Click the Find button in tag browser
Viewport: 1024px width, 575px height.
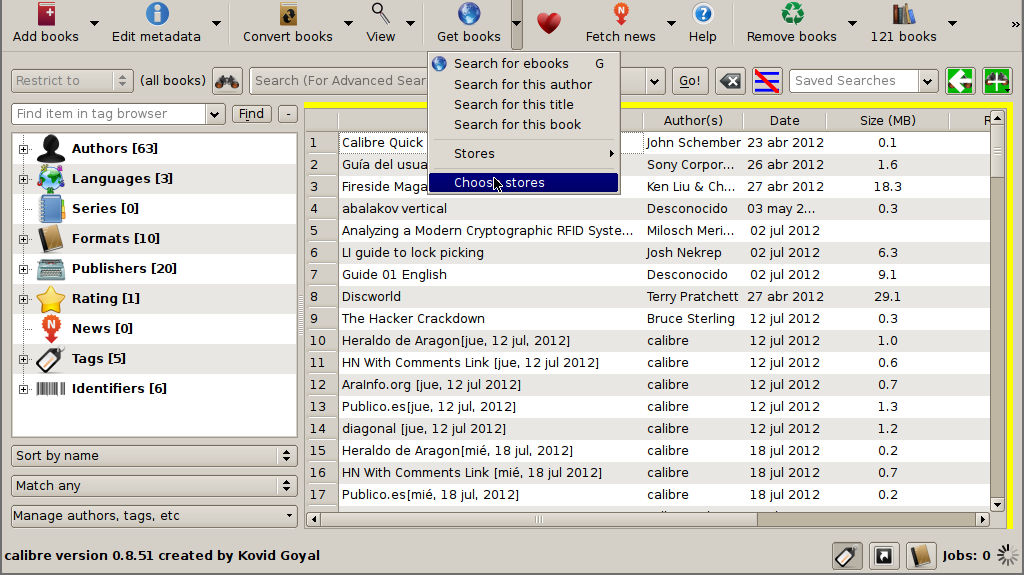[251, 114]
